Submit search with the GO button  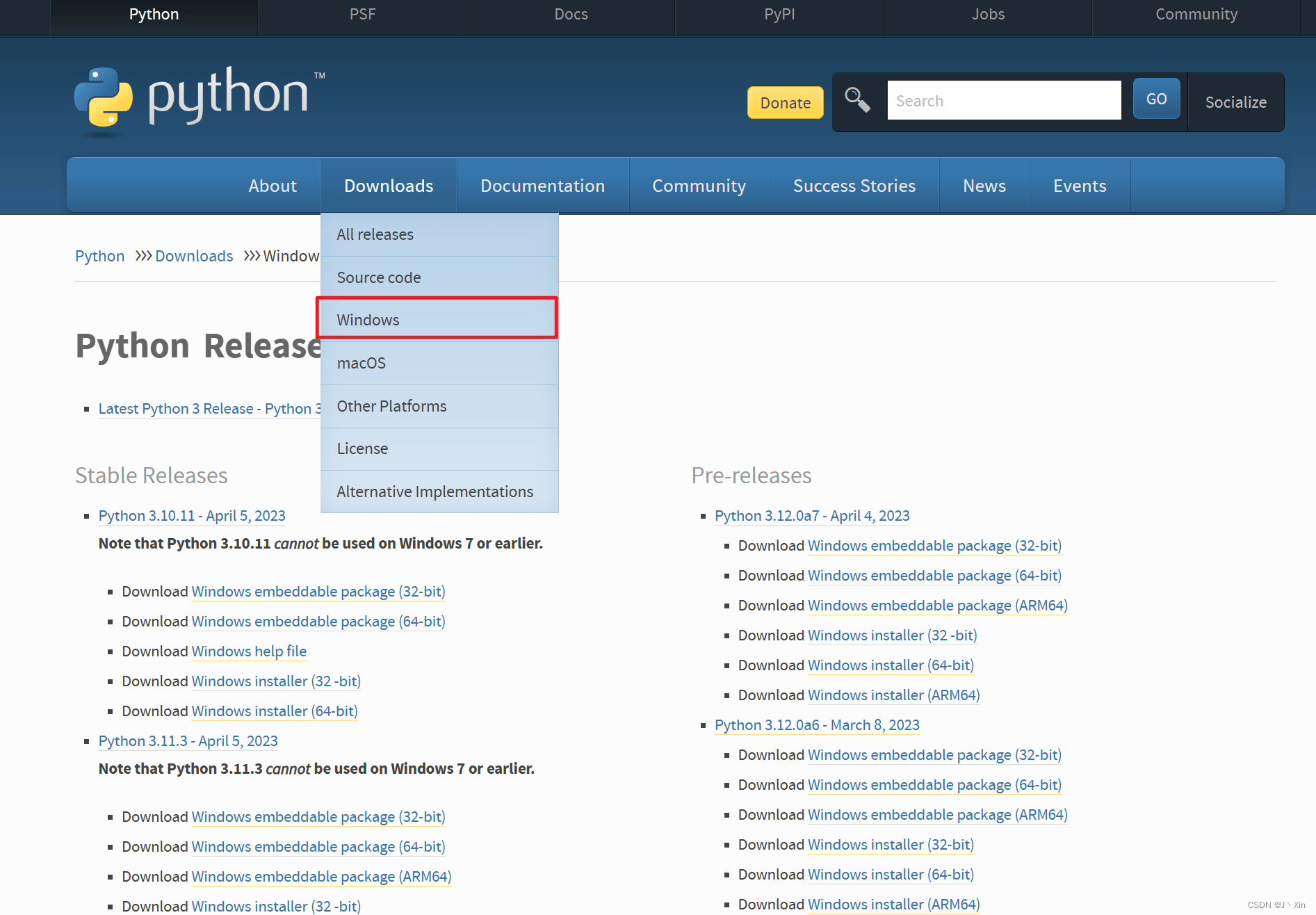tap(1156, 99)
